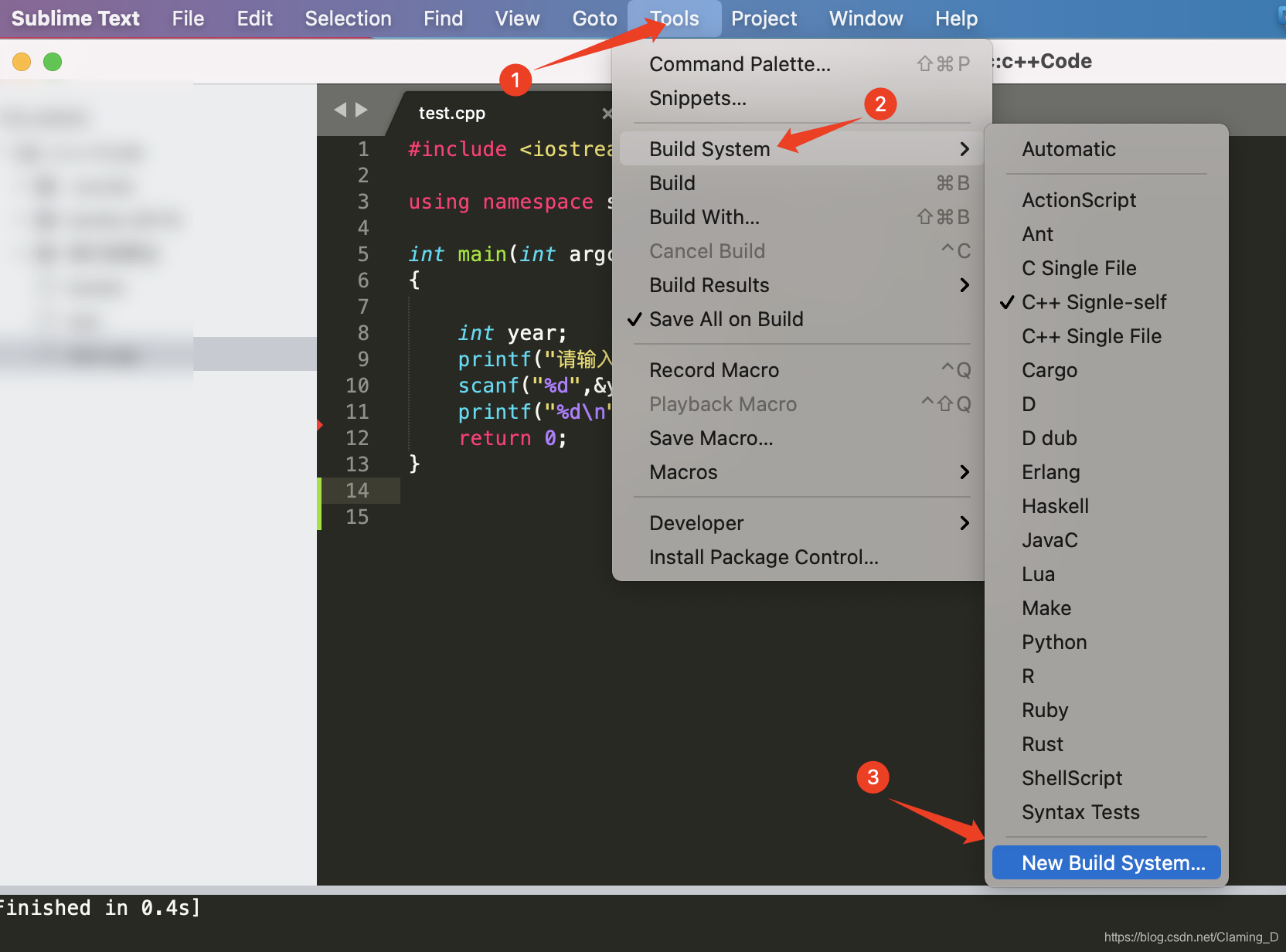The height and width of the screenshot is (952, 1286).
Task: Select checked C++ Signle-self build system
Action: (x=1106, y=302)
